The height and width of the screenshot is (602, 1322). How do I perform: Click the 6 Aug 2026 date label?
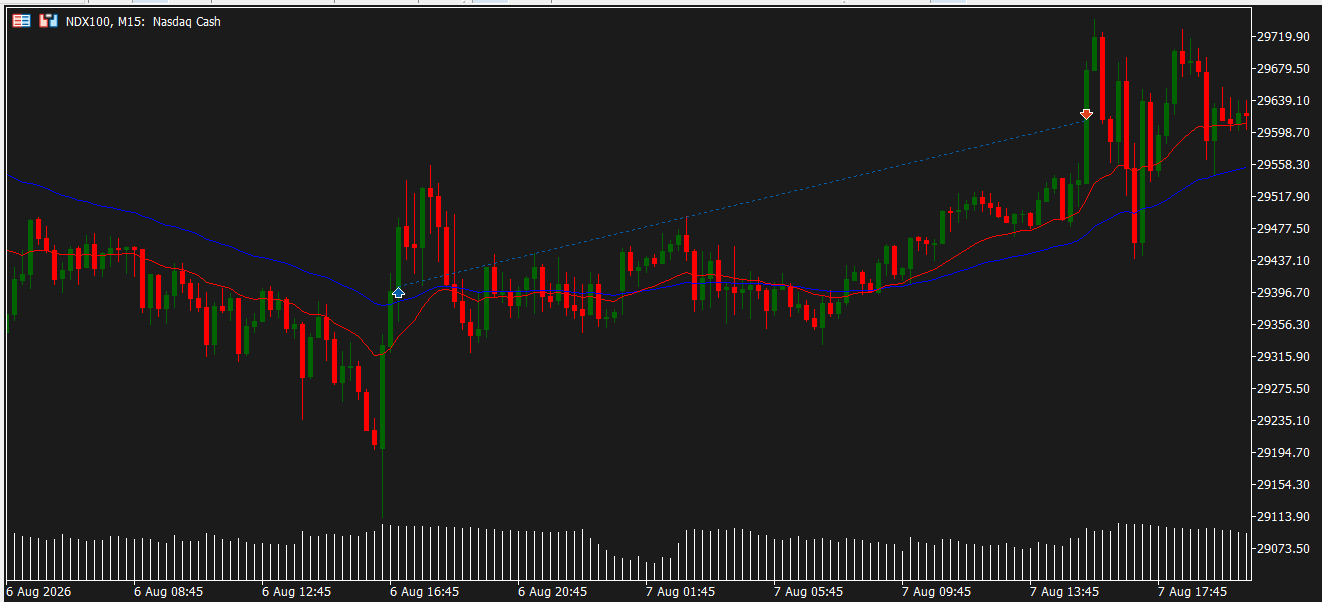click(39, 592)
